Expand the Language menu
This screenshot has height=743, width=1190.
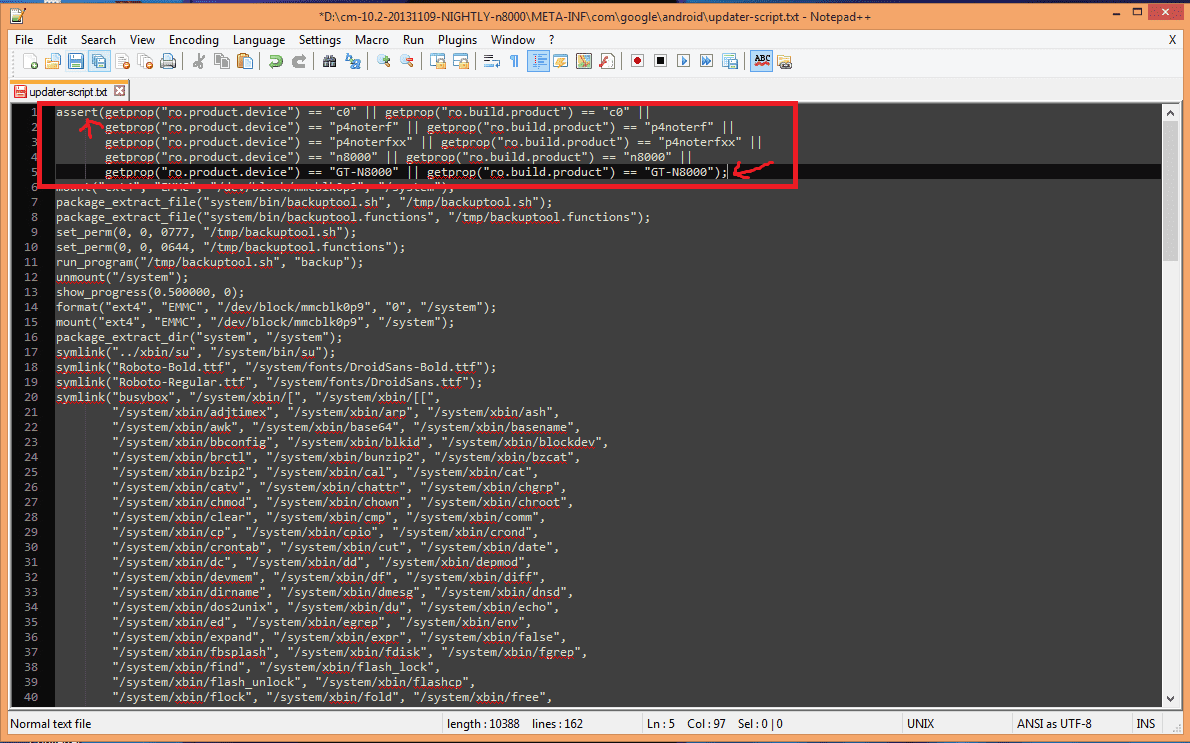[258, 40]
